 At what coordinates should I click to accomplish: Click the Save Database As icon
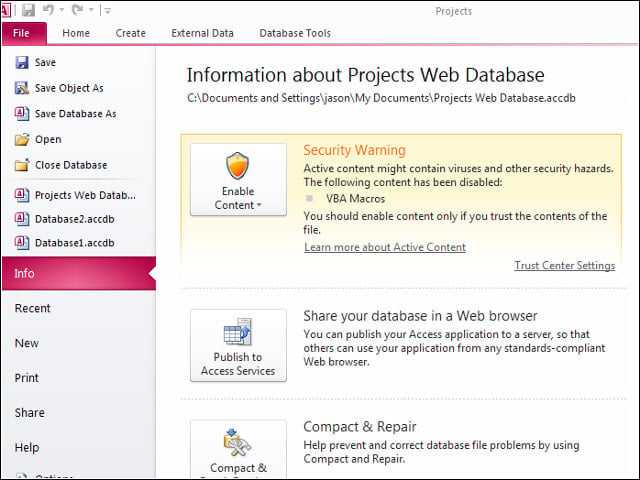[x=22, y=113]
